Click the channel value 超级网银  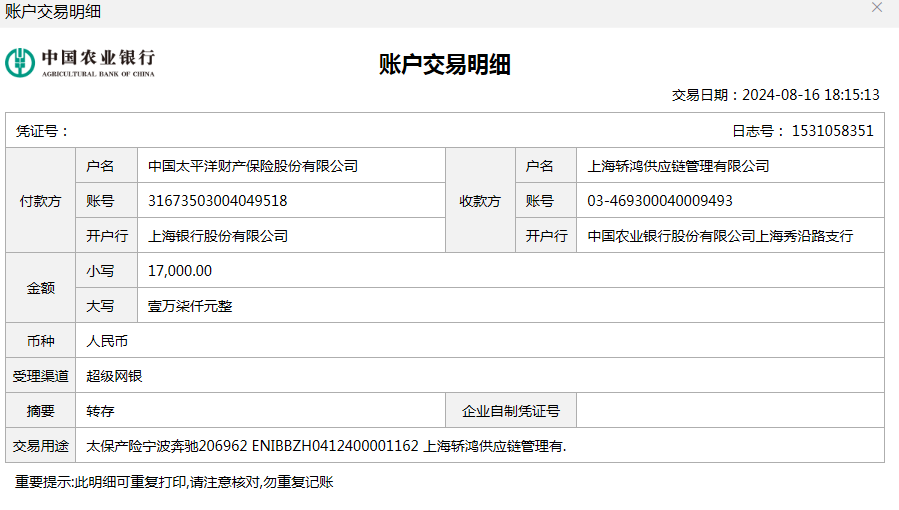coord(115,376)
